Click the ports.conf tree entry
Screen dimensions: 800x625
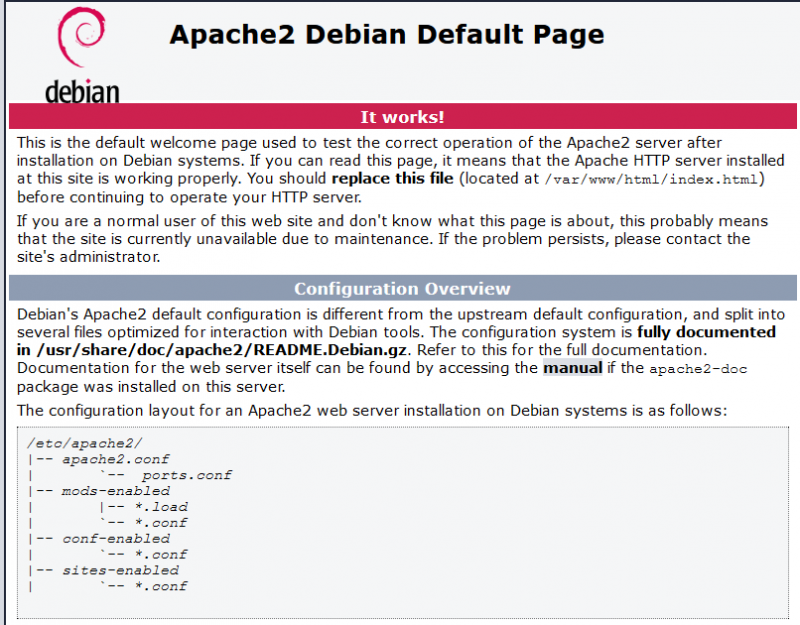187,475
